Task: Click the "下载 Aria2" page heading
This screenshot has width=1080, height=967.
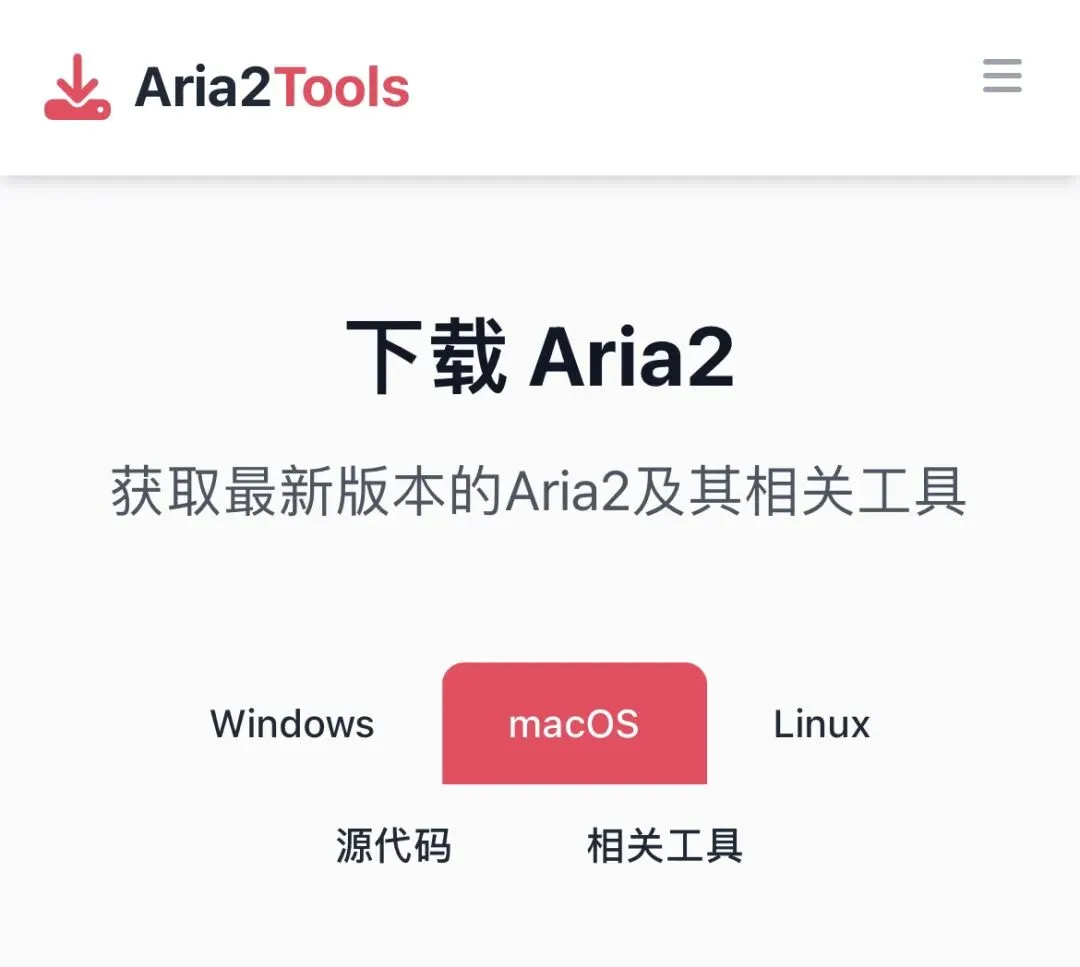Action: (540, 357)
